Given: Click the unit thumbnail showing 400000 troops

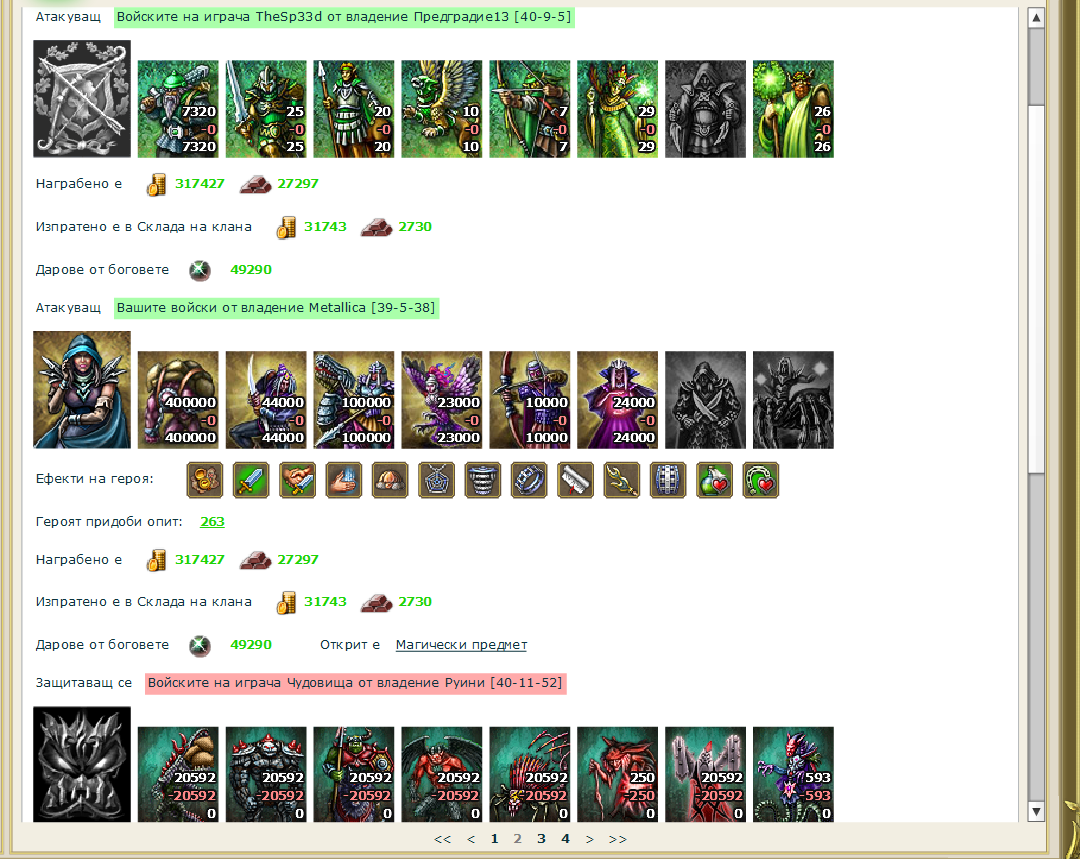Looking at the screenshot, I should [178, 400].
